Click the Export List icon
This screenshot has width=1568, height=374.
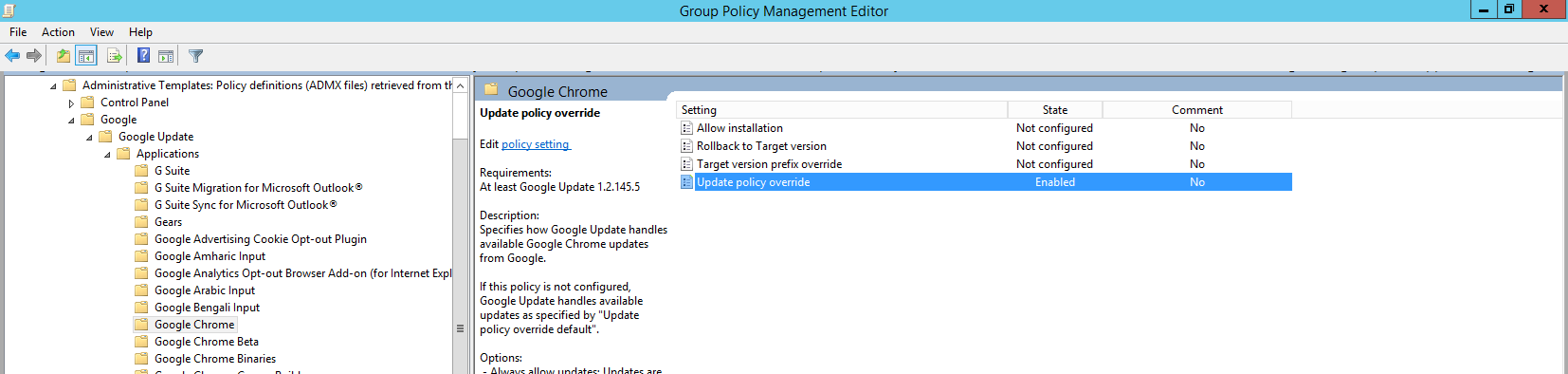(115, 56)
